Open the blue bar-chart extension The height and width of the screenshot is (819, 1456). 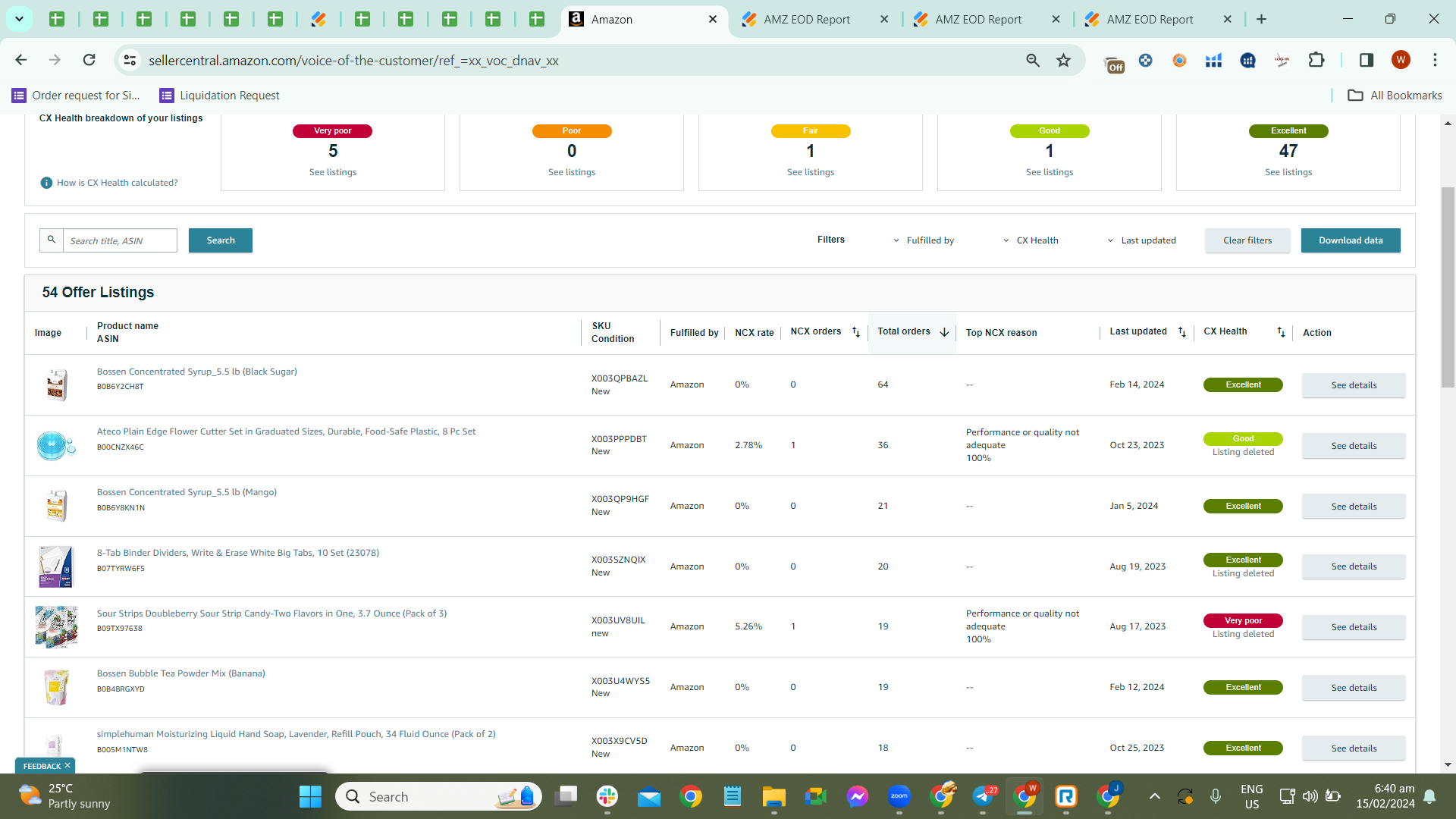point(1213,60)
